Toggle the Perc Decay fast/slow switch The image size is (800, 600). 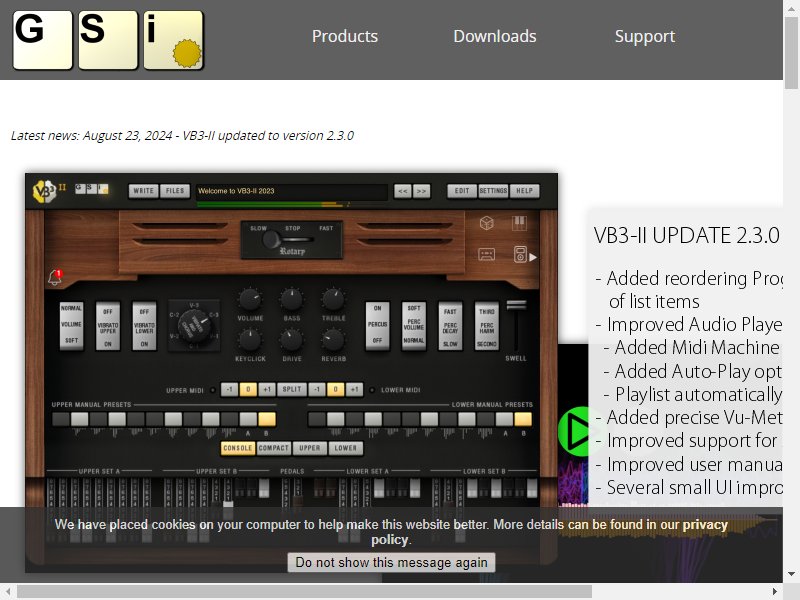pyautogui.click(x=451, y=325)
